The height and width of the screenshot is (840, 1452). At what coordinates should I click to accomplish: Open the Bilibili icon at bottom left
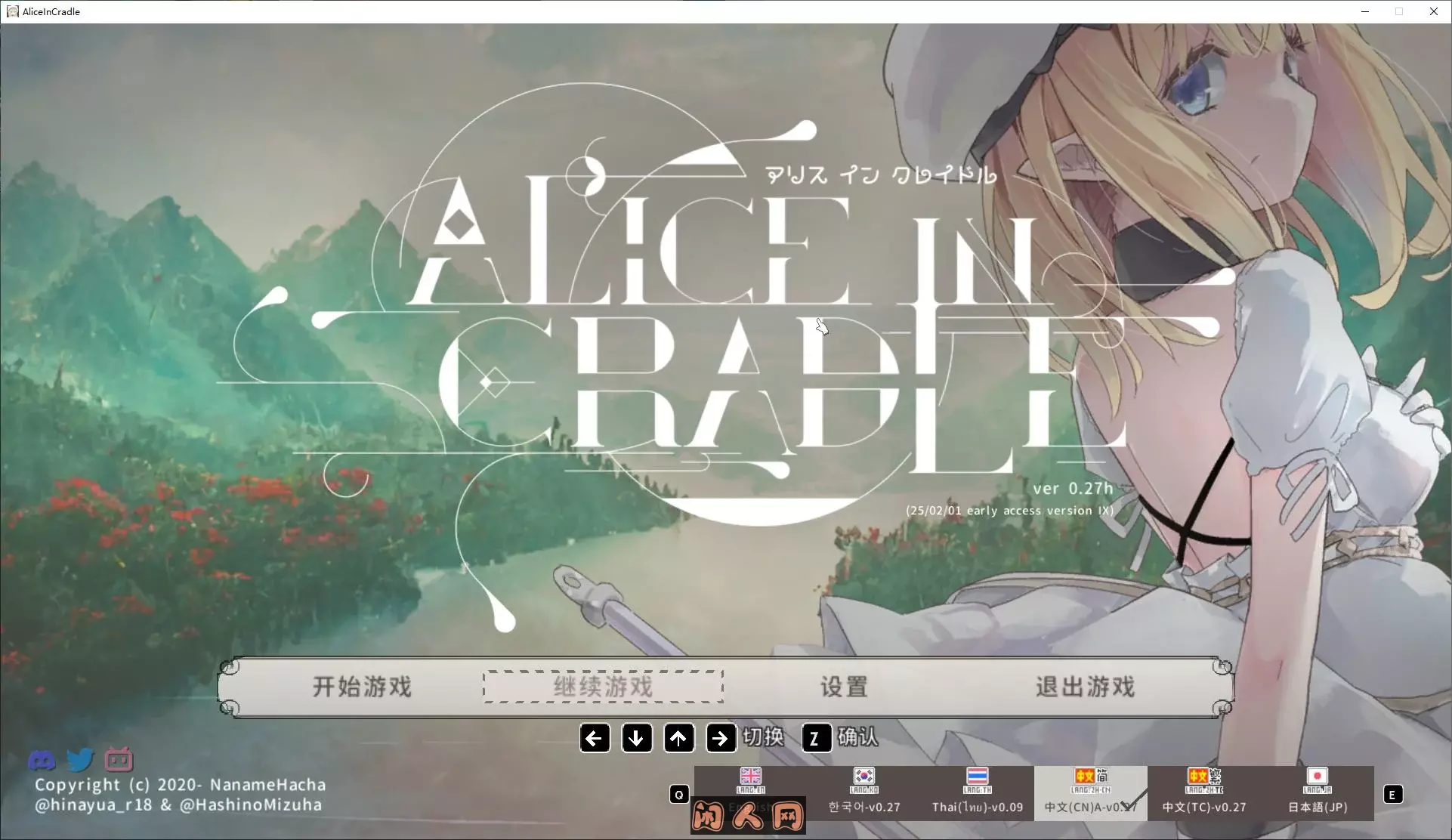[119, 759]
